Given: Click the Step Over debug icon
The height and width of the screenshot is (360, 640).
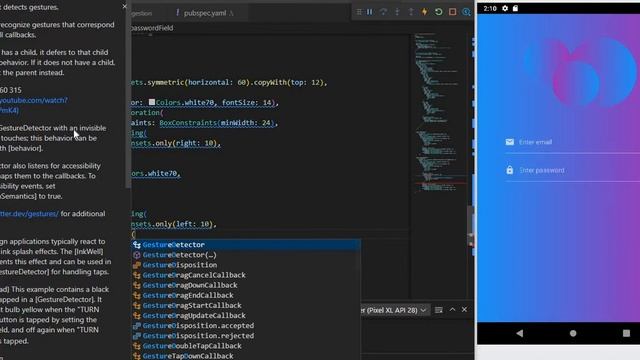Looking at the screenshot, I should (x=383, y=12).
